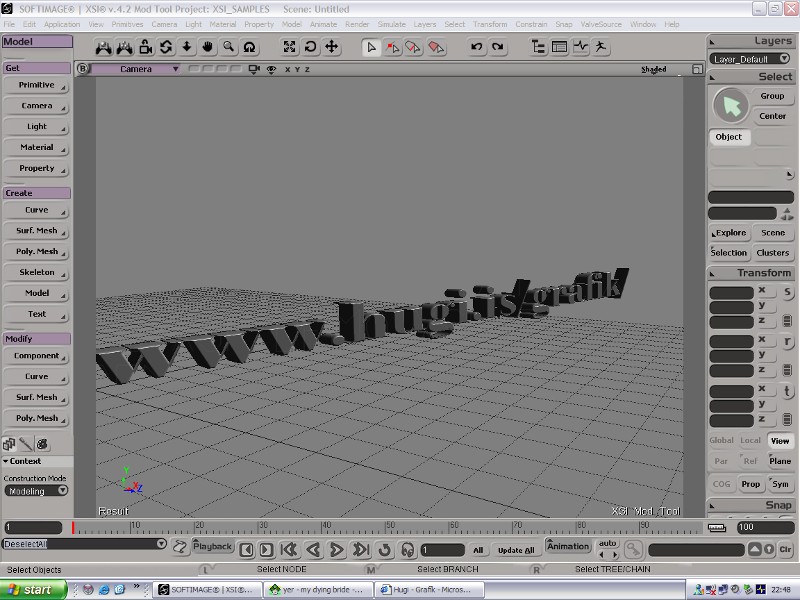The width and height of the screenshot is (800, 600).
Task: Toggle the auto key option
Action: (607, 543)
